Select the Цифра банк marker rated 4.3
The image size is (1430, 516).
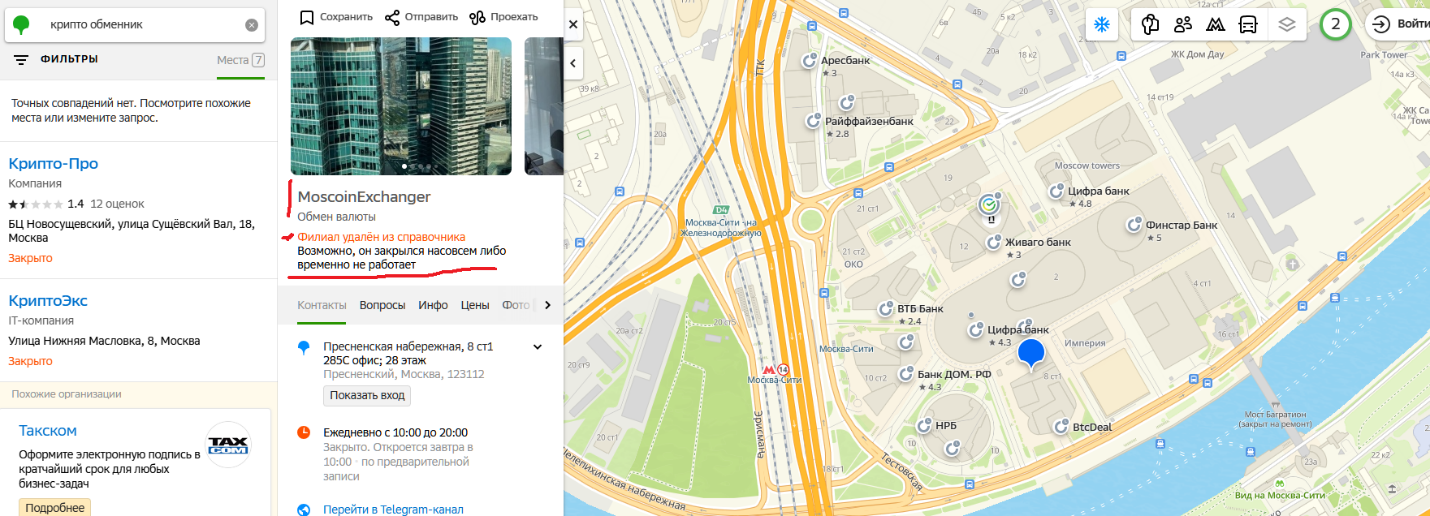[976, 329]
